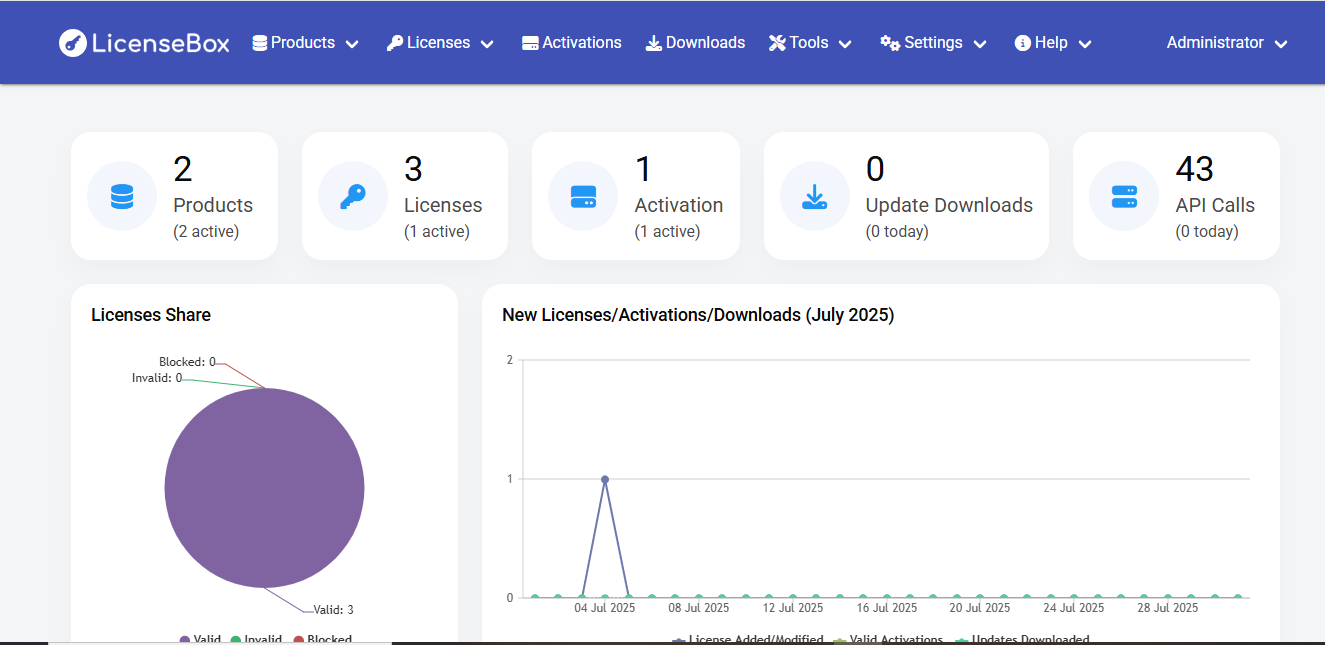Click the API Calls server icon
Viewport: 1325px width, 645px height.
pos(1124,196)
